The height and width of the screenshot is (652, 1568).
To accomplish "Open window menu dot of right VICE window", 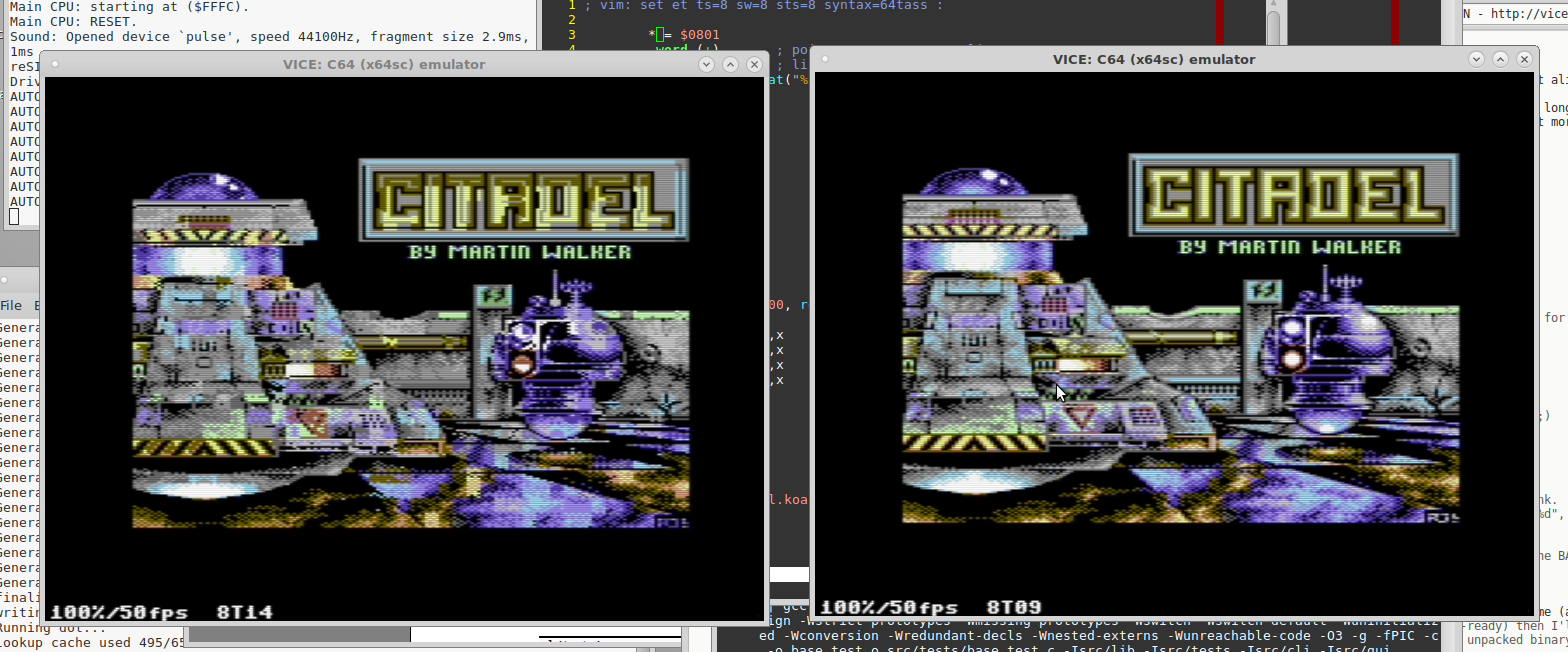I will pyautogui.click(x=824, y=59).
